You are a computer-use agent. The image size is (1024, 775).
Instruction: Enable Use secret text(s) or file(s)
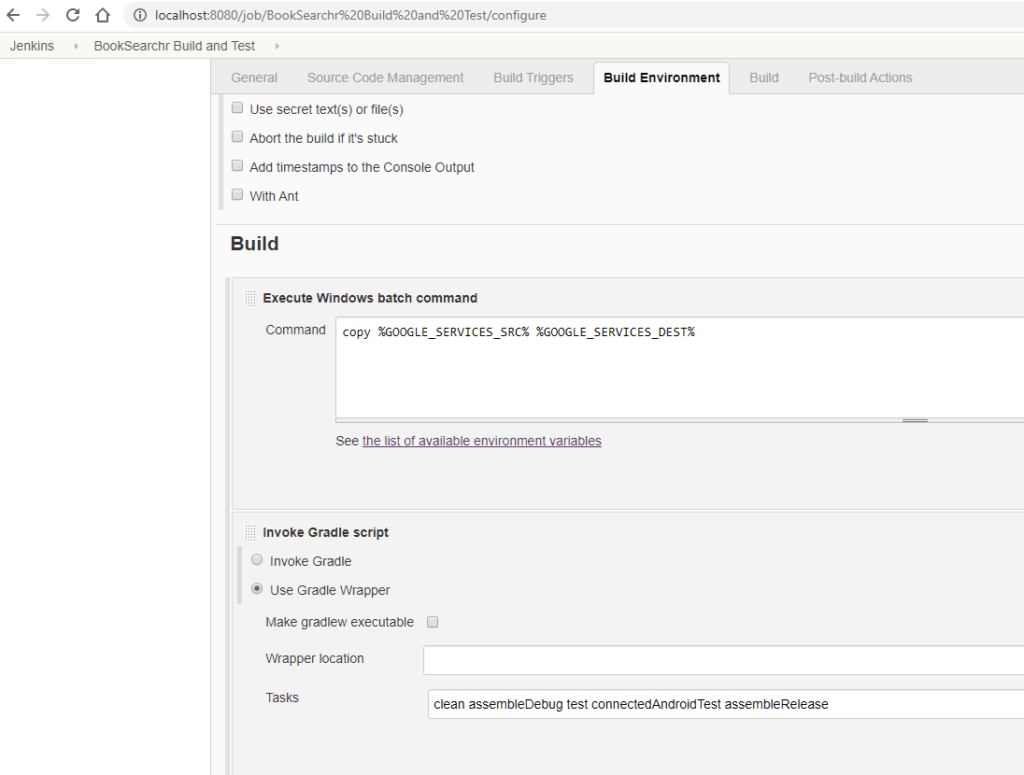pyautogui.click(x=238, y=108)
